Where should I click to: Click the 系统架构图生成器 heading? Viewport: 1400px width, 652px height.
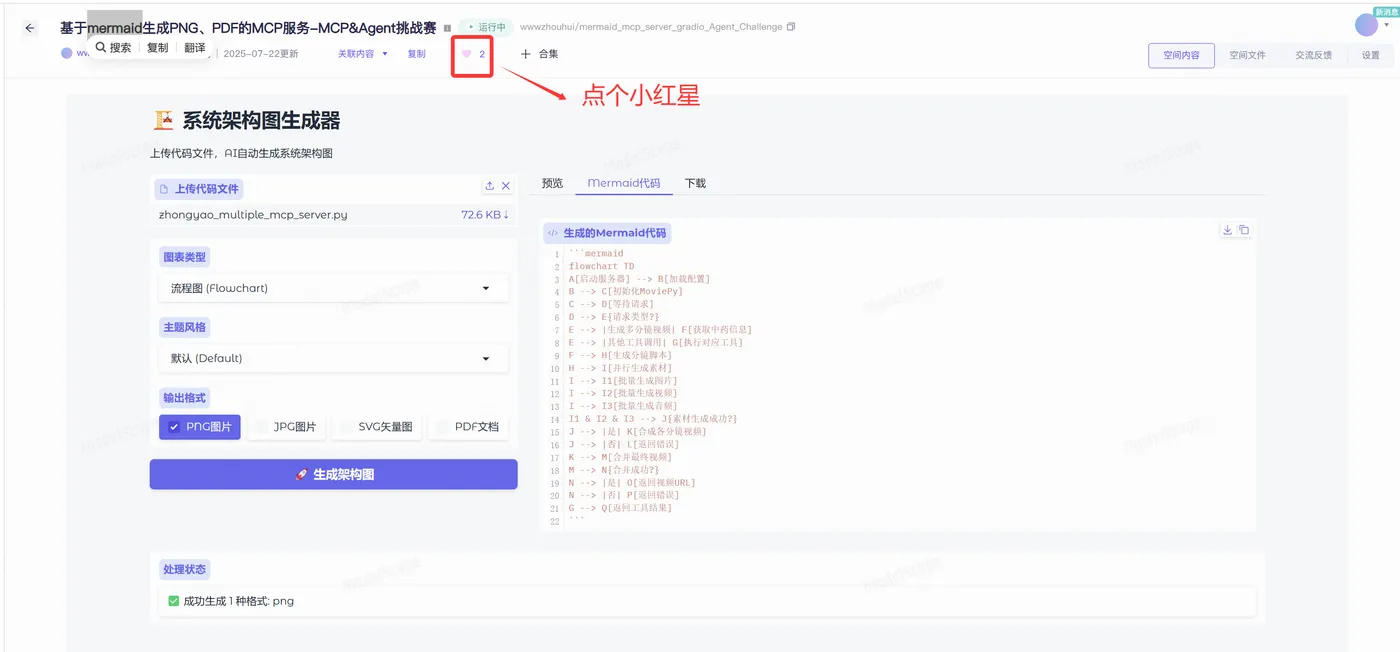tap(261, 121)
